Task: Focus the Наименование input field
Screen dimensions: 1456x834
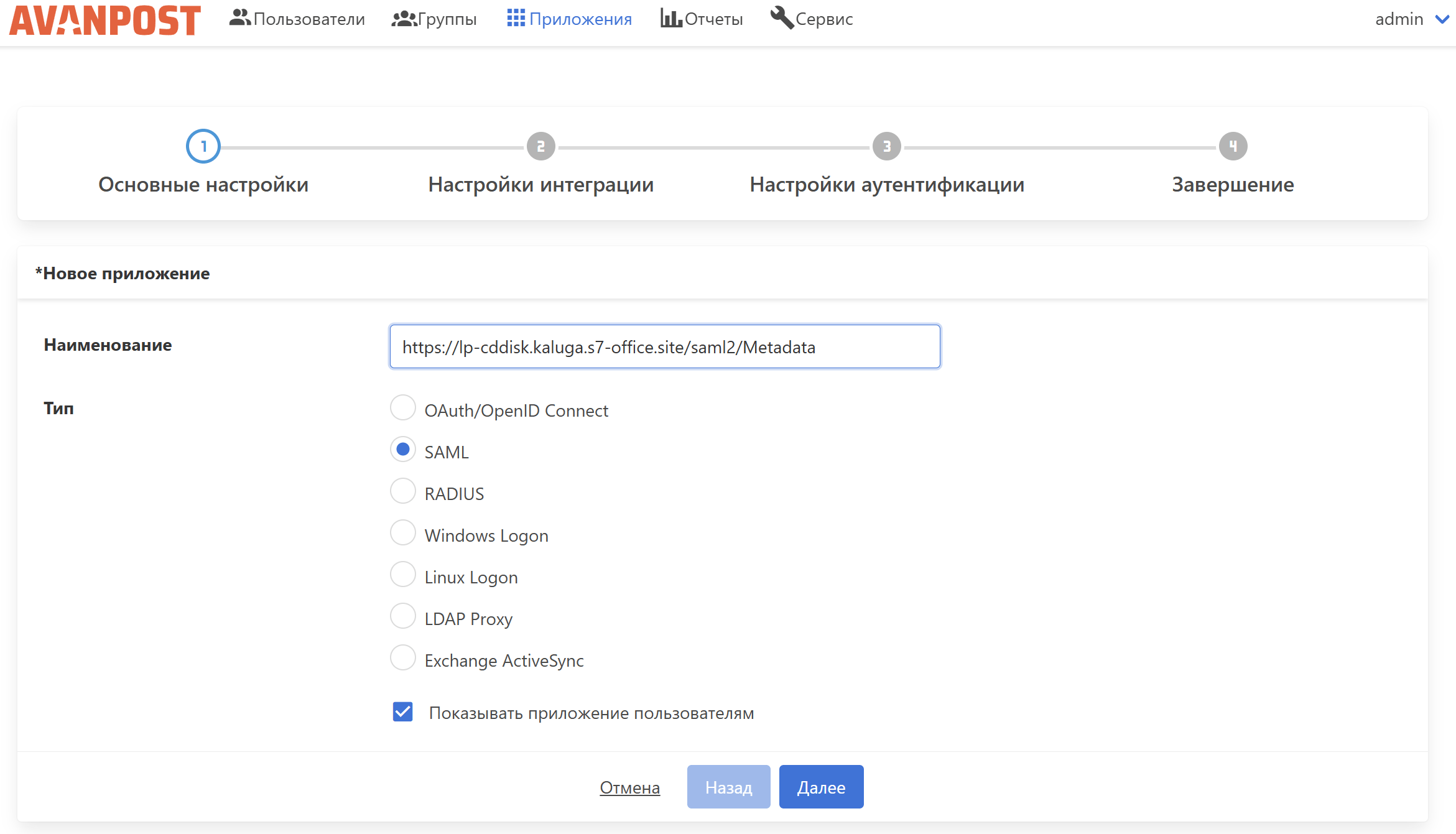Action: click(x=665, y=346)
